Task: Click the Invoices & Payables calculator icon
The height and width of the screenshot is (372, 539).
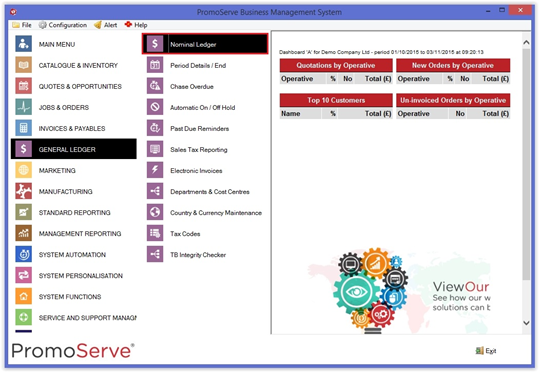Action: (x=23, y=128)
